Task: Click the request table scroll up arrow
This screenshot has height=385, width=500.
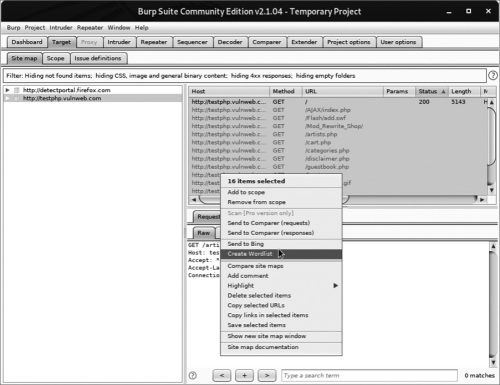Action: pos(492,103)
